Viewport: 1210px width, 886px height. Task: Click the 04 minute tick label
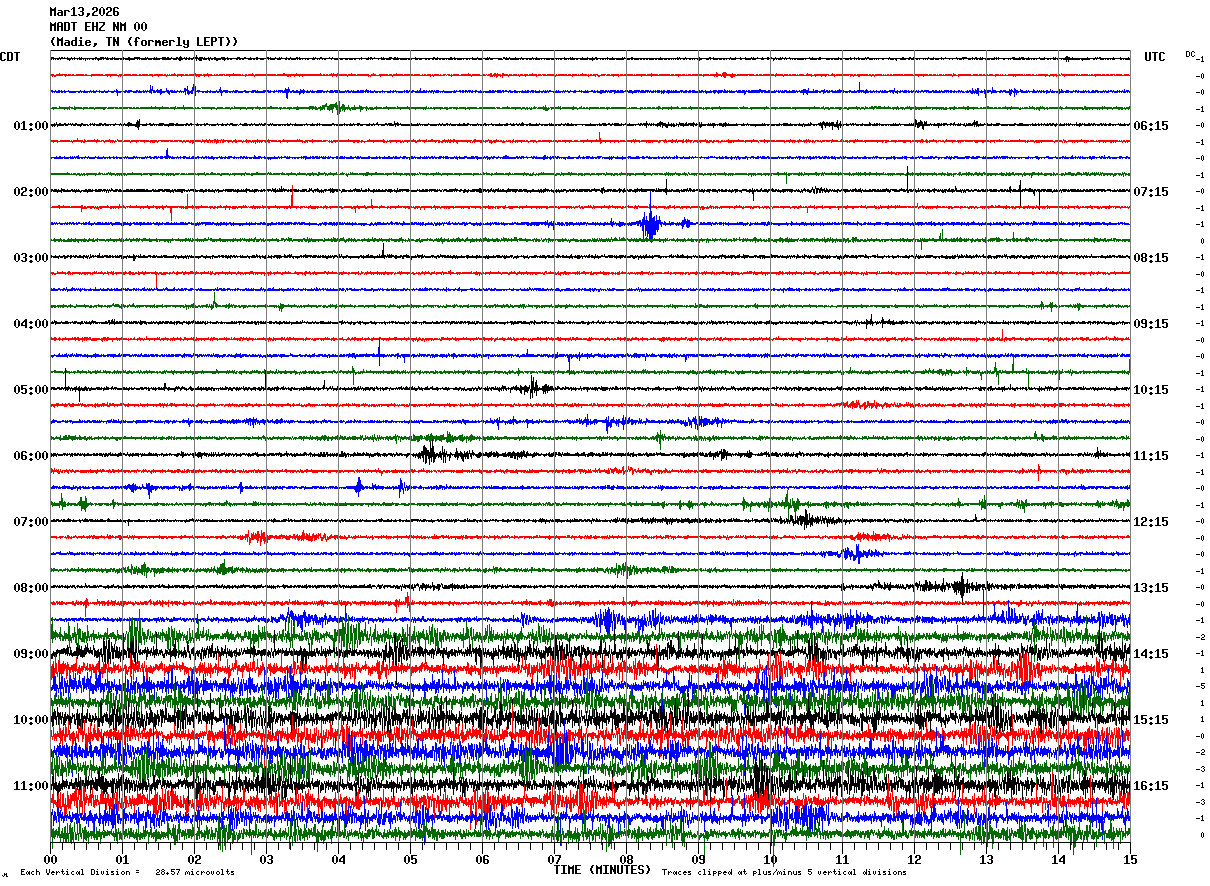(x=338, y=859)
